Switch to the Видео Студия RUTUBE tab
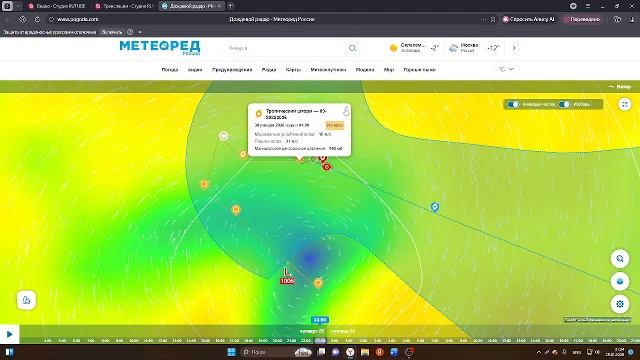Viewport: 640px width, 360px height. coord(57,6)
